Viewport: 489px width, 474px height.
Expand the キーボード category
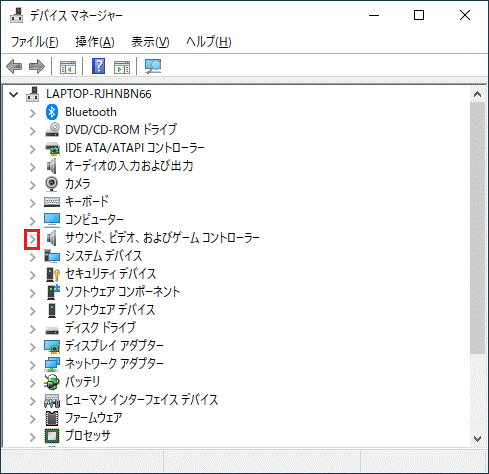32,203
